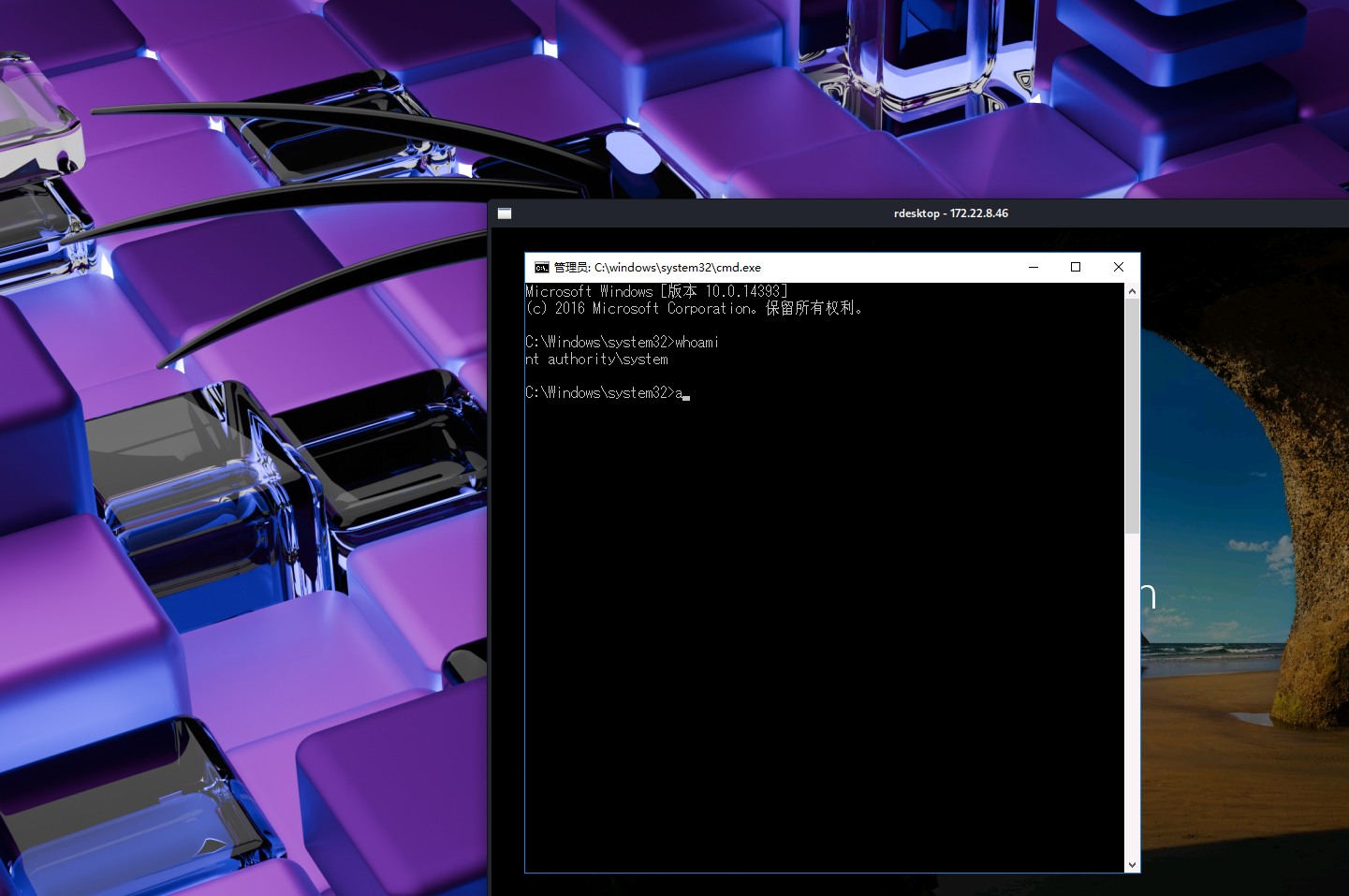Screen dimensions: 1349x896
Task: Click the 'whoami' command line
Action: pos(622,342)
